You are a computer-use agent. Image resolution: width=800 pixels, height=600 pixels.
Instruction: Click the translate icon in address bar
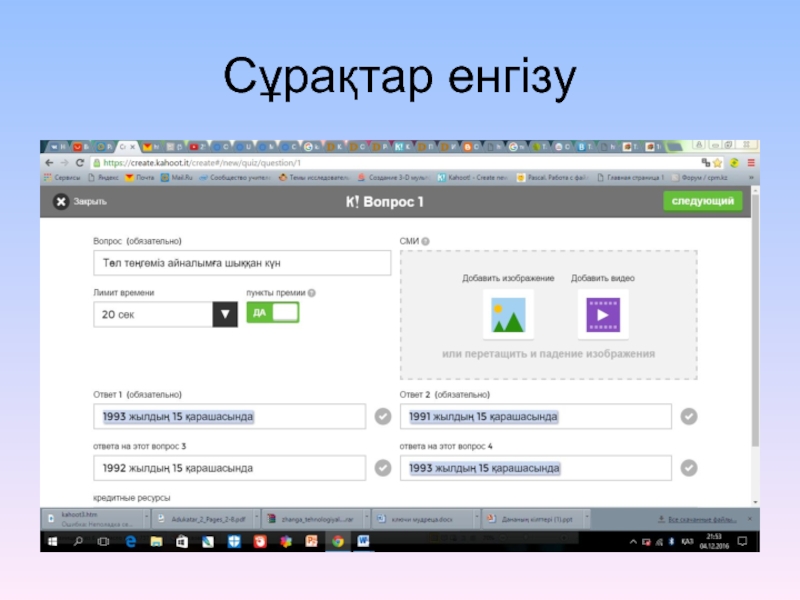[706, 163]
